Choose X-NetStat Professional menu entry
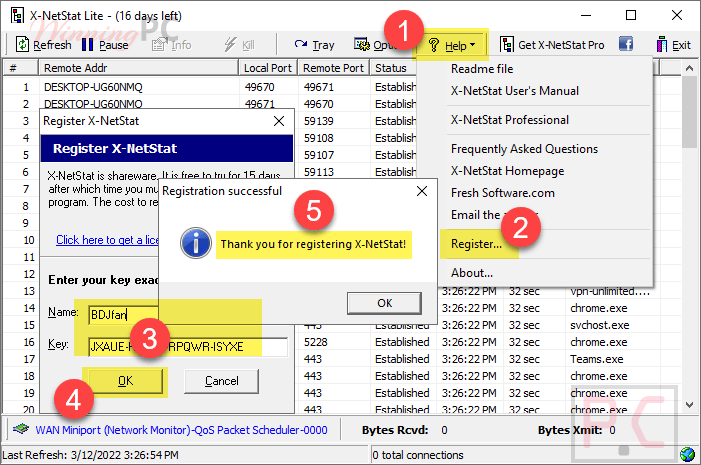The height and width of the screenshot is (465, 701). point(509,120)
